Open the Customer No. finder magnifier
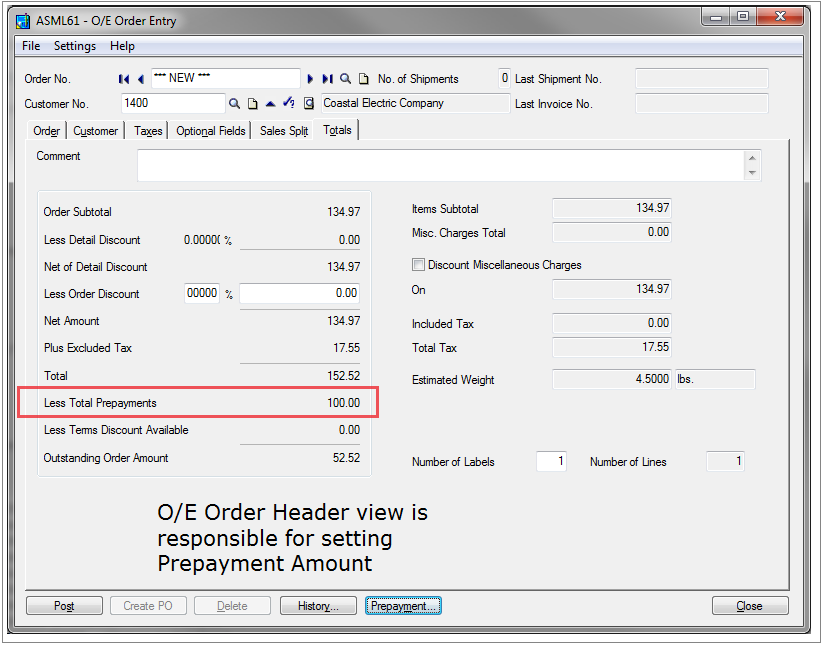The height and width of the screenshot is (648, 828). click(235, 103)
